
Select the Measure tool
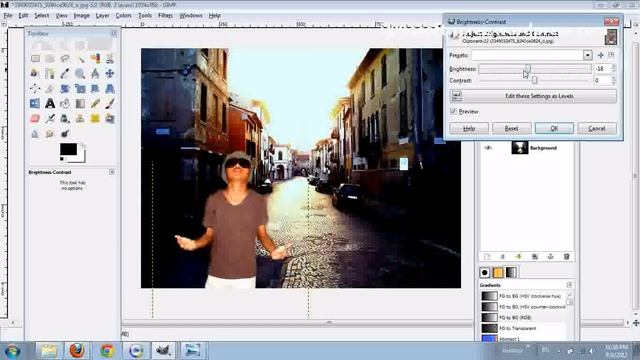coord(95,73)
